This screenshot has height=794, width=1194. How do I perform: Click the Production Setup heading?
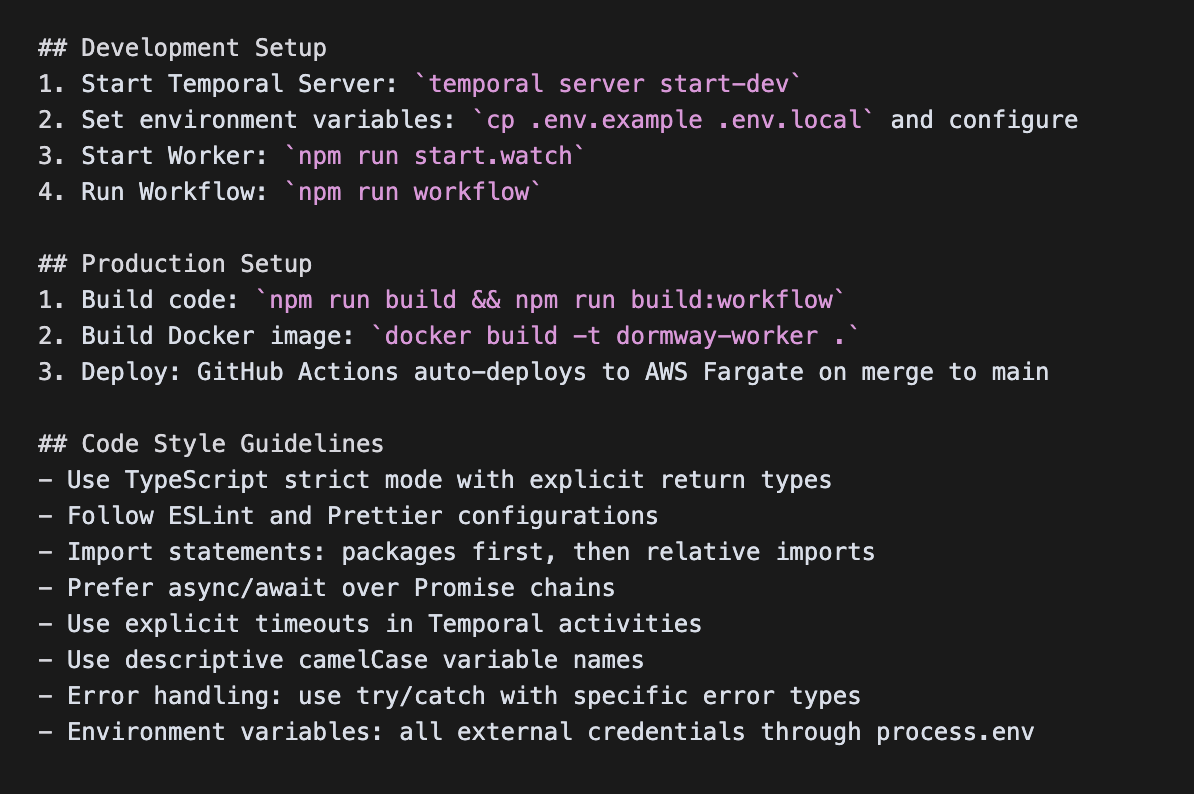[x=175, y=264]
